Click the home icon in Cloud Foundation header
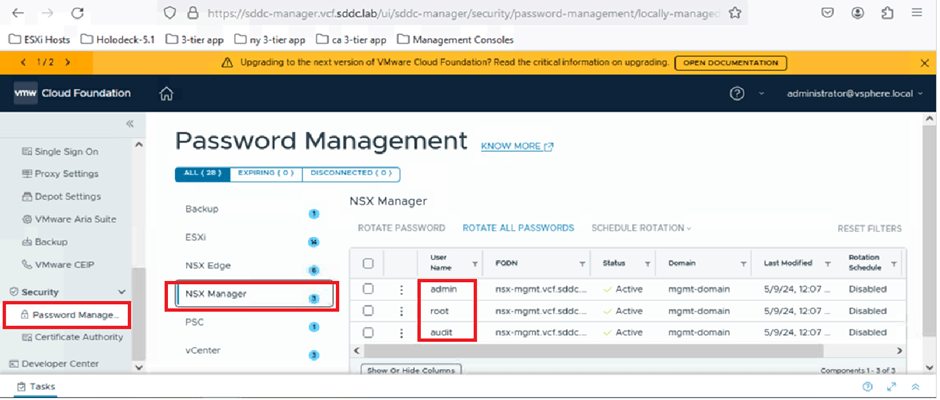 click(x=167, y=94)
